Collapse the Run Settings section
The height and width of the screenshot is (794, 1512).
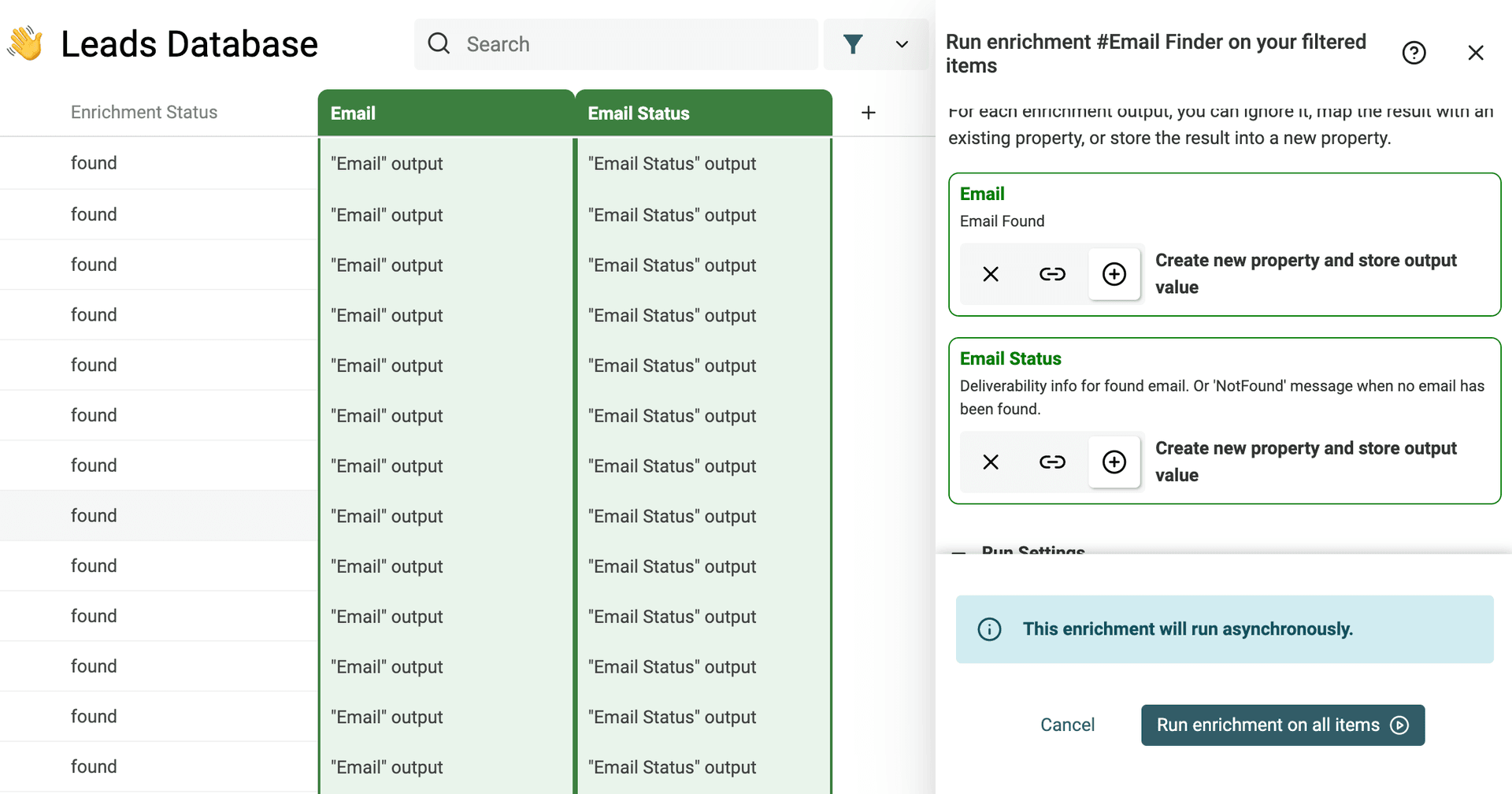(x=959, y=551)
